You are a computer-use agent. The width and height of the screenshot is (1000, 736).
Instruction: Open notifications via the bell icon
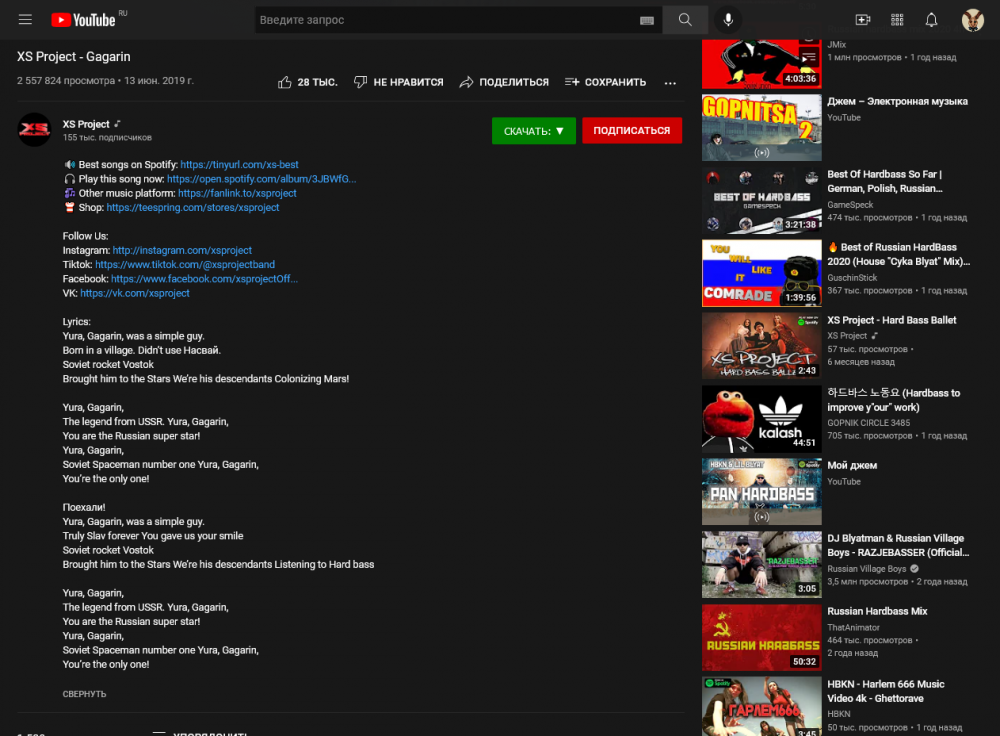tap(931, 19)
